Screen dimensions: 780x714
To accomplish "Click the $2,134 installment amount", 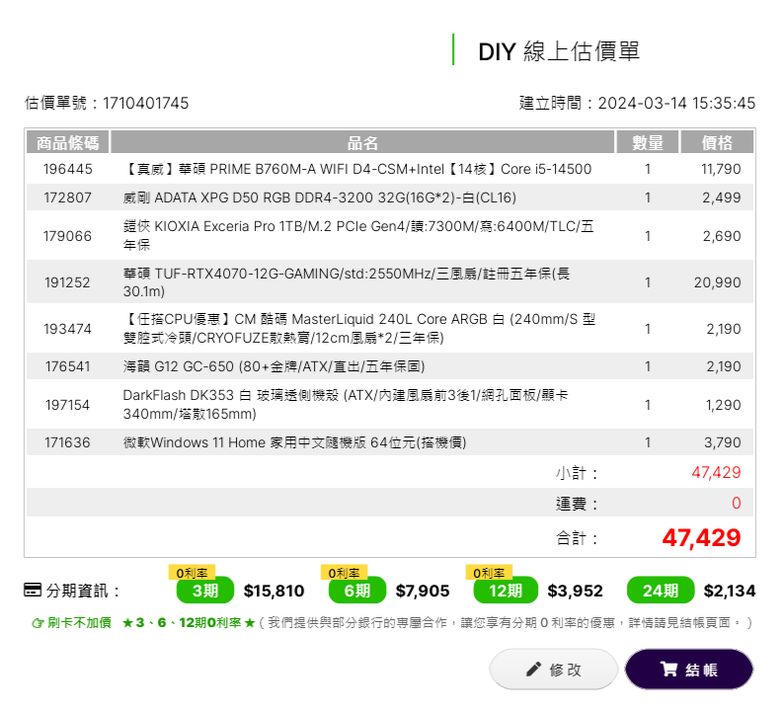I will point(730,591).
